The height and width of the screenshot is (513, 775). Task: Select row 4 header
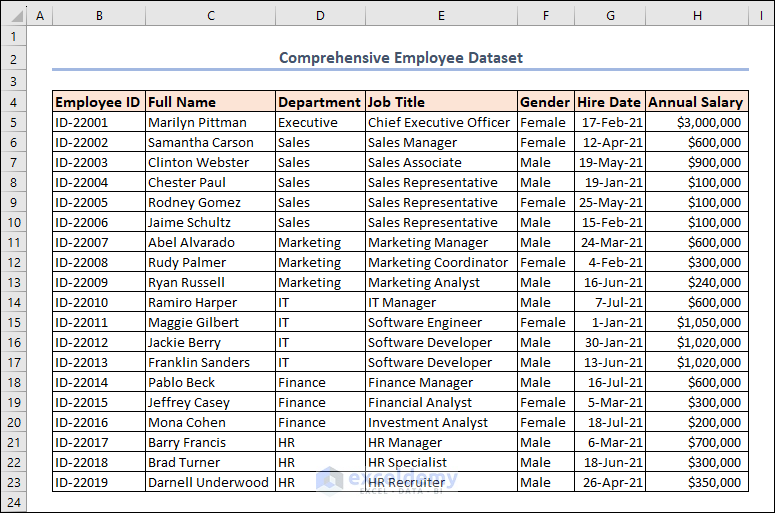point(13,102)
